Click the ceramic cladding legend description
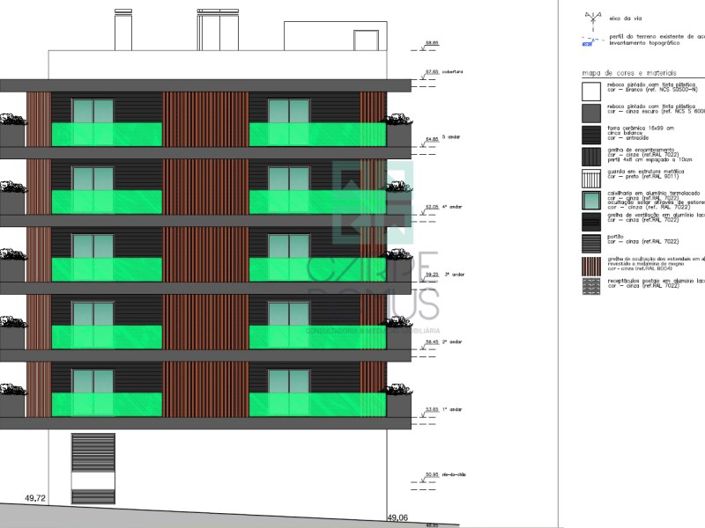This screenshot has height=528, width=705. click(641, 133)
